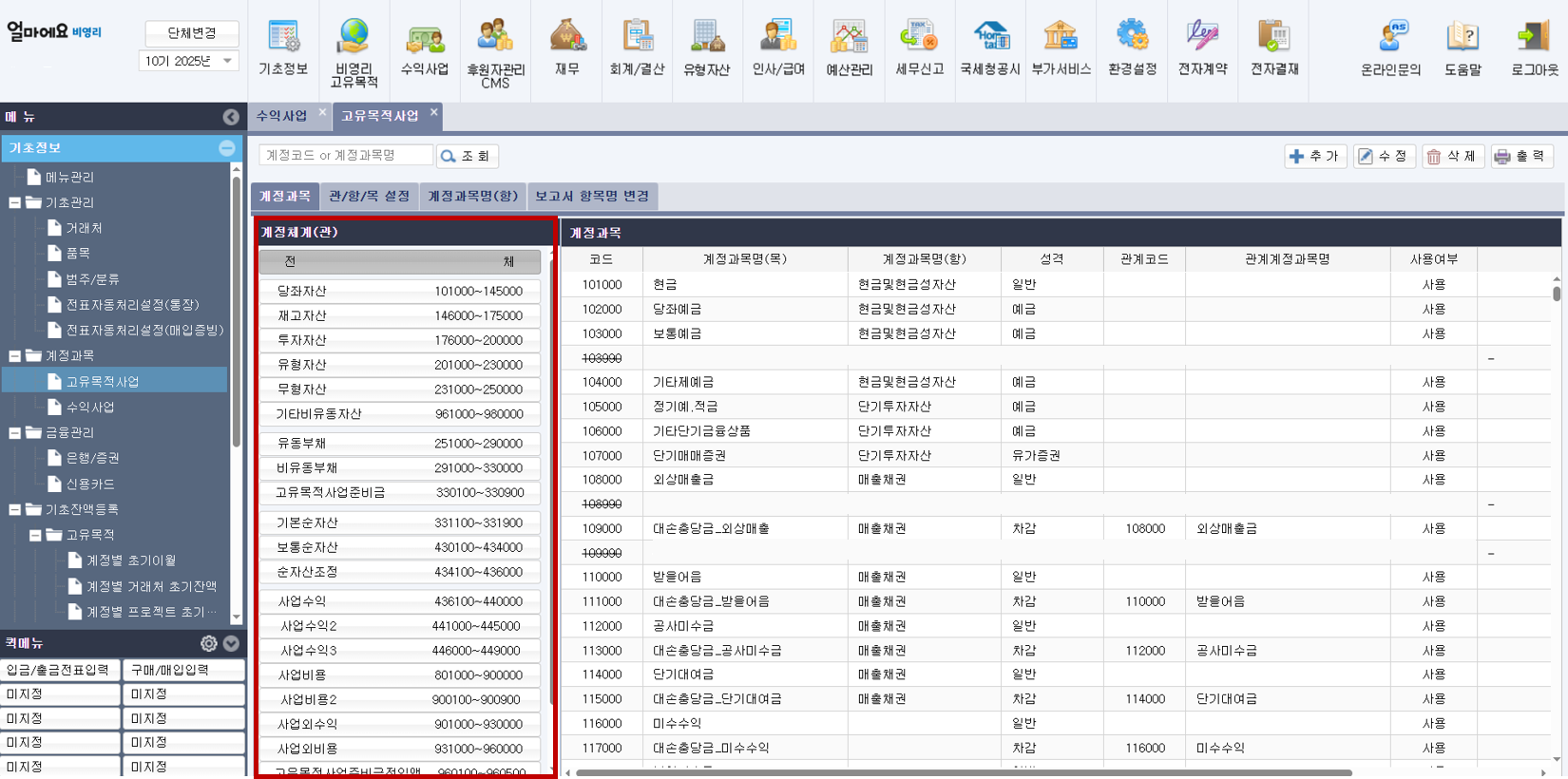
Task: Open the 재무 toolbar icon
Action: (x=567, y=47)
